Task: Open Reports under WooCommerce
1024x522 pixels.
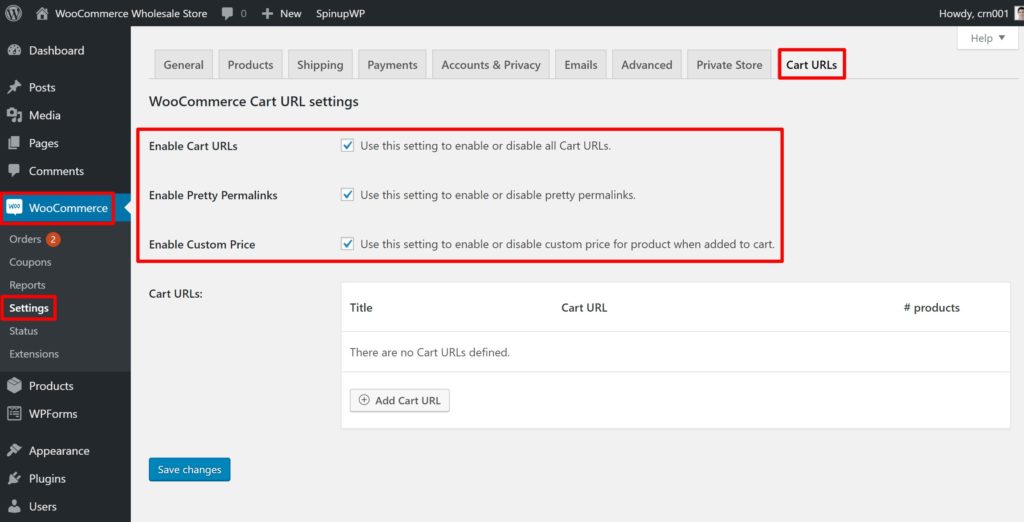Action: click(x=27, y=285)
